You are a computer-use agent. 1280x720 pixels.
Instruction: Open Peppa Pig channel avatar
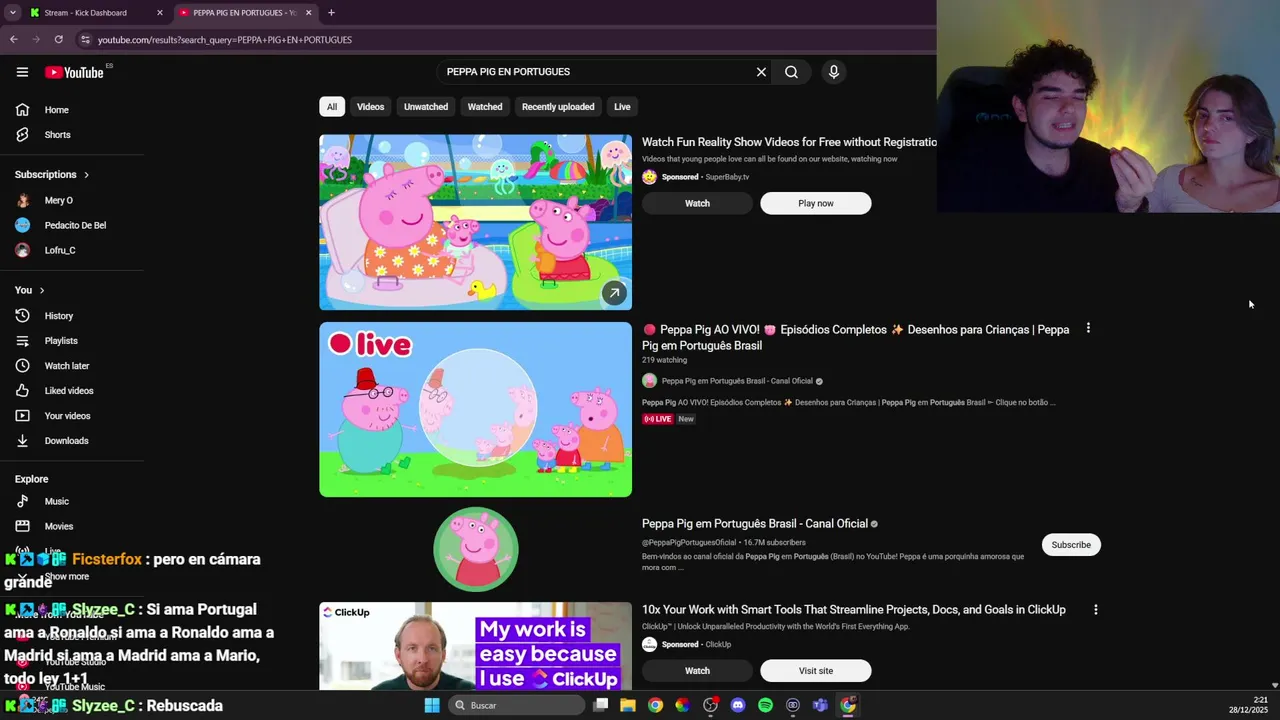(476, 549)
